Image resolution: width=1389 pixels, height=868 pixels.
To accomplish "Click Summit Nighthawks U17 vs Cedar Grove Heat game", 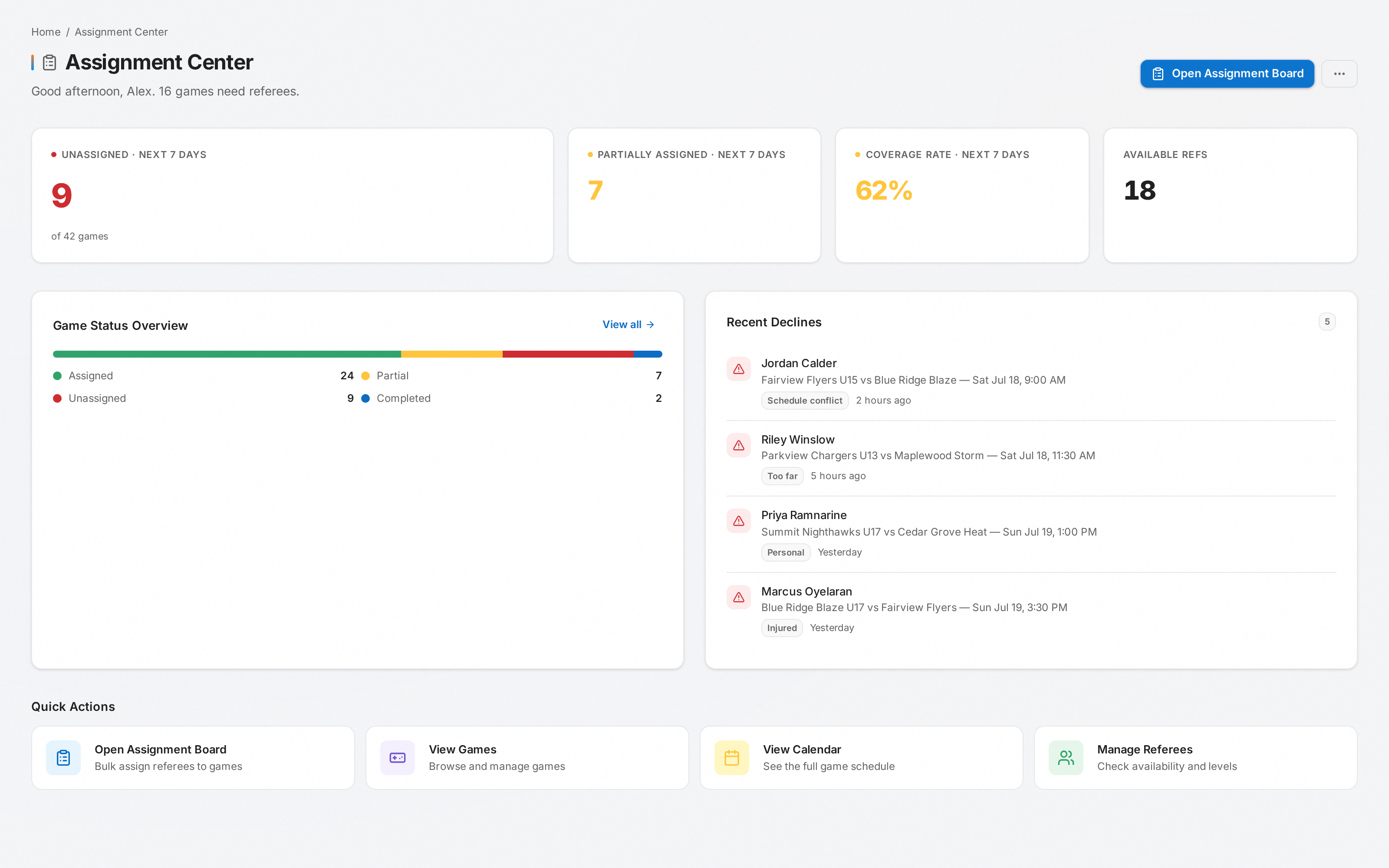I will pos(929,532).
